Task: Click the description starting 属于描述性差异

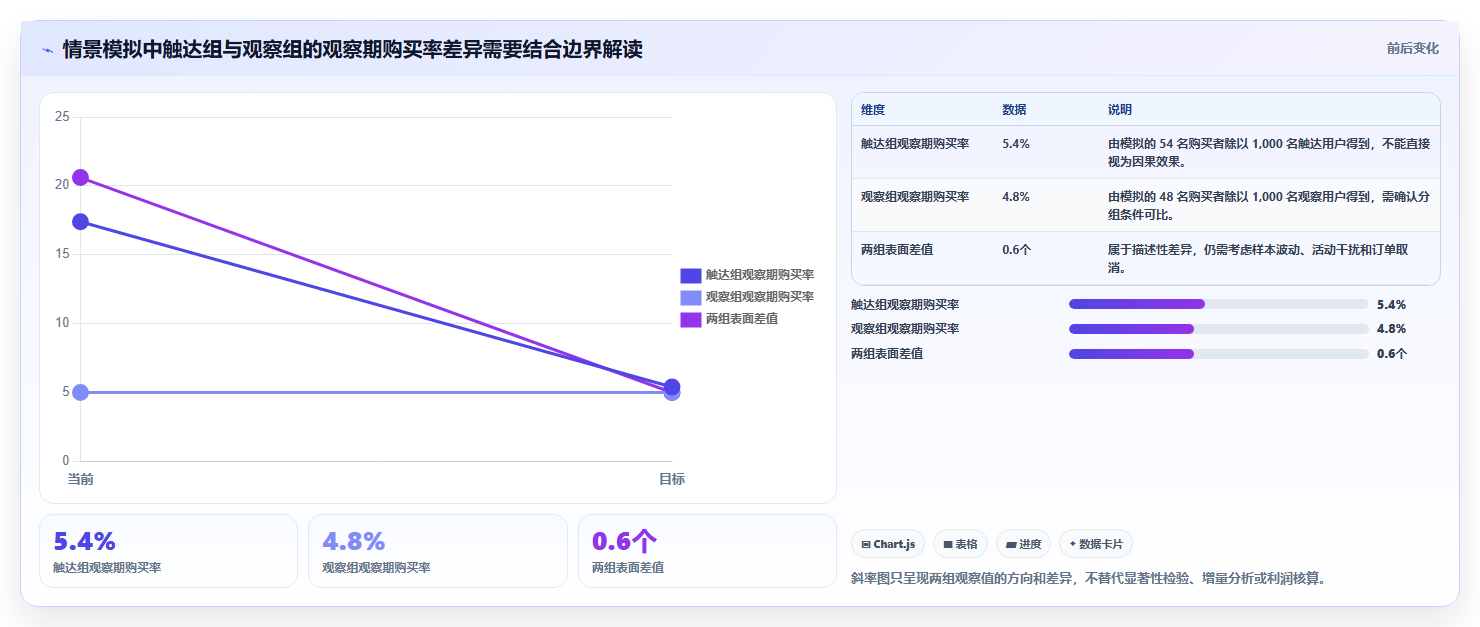Action: (1259, 258)
